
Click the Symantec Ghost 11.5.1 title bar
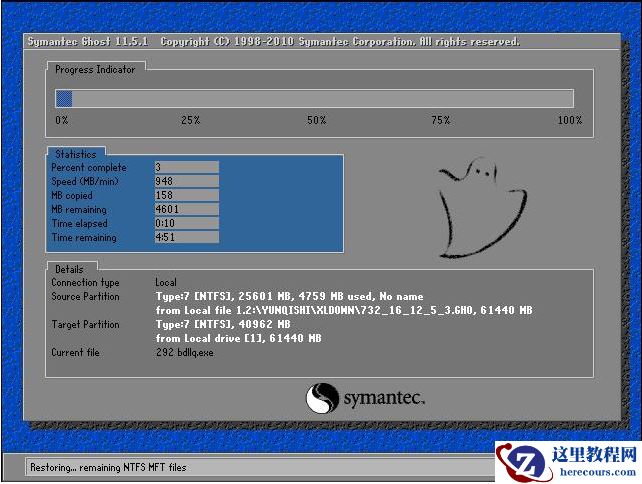point(272,42)
